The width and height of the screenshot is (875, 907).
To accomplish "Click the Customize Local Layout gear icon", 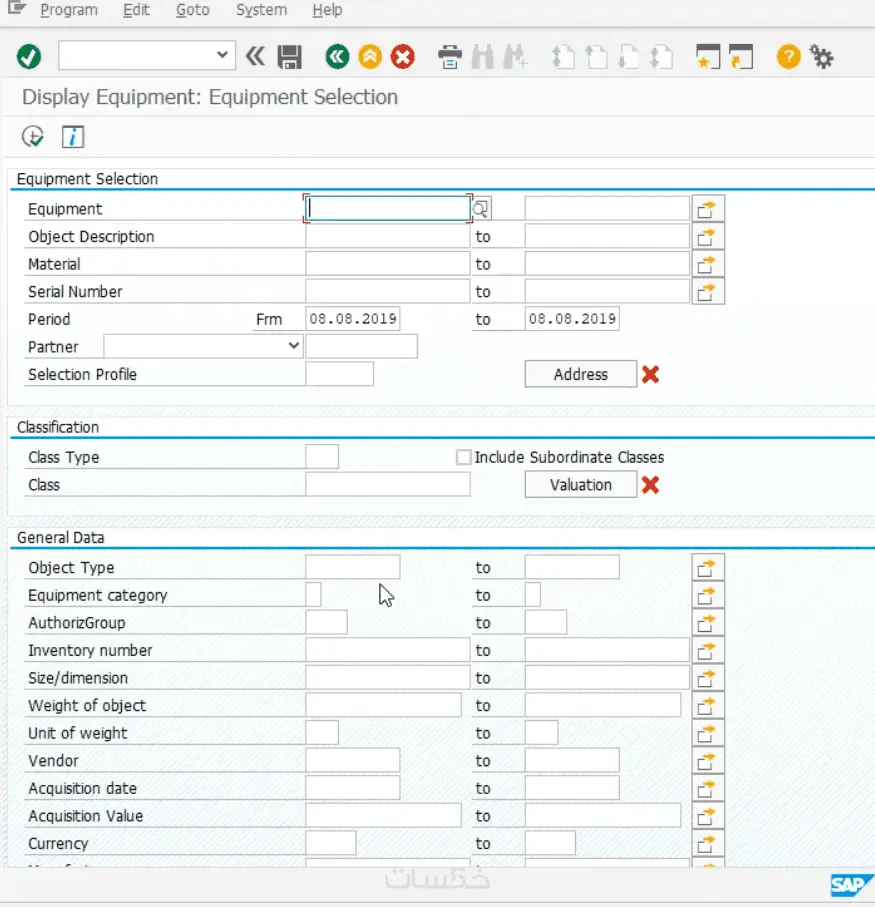I will click(x=821, y=57).
